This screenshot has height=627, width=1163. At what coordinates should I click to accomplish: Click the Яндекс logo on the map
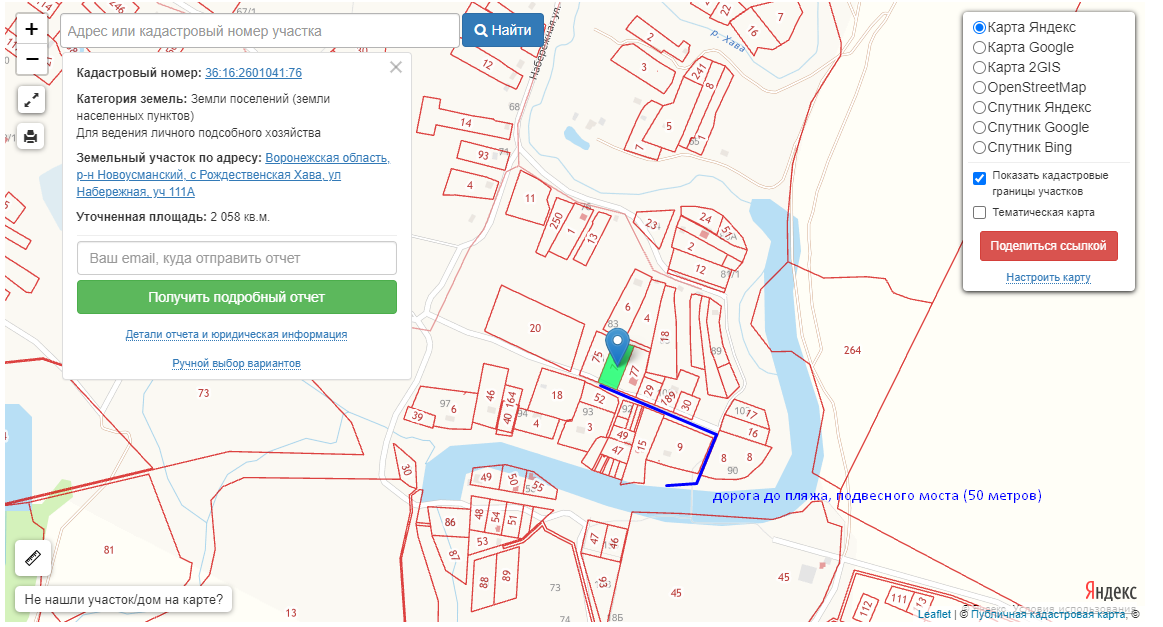[1110, 591]
